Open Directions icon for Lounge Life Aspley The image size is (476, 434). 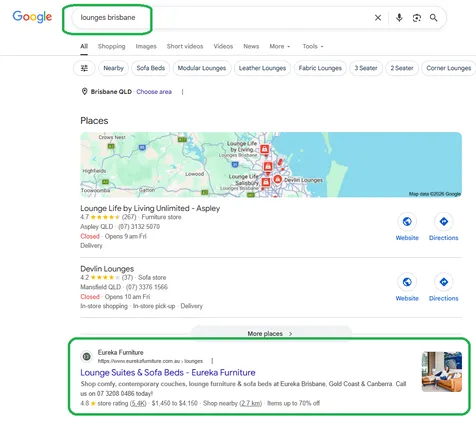[x=444, y=221]
